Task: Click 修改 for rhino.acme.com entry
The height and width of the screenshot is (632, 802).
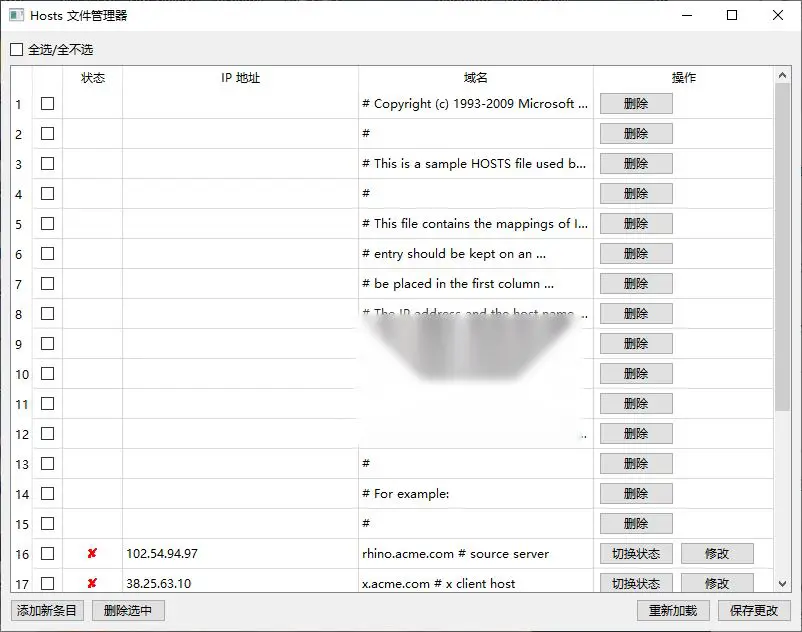Action: coord(717,554)
